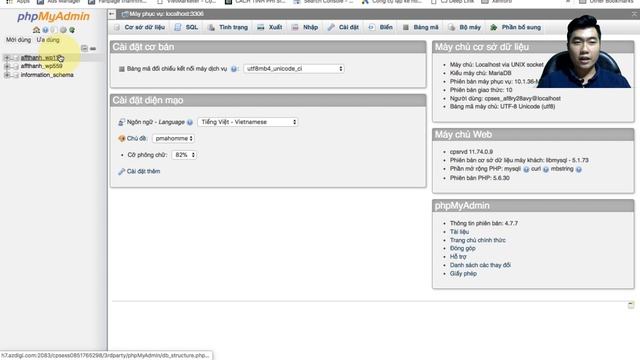640x360 pixels.
Task: Click the Home house icon under phpMyAdmin logo
Action: tap(36, 30)
